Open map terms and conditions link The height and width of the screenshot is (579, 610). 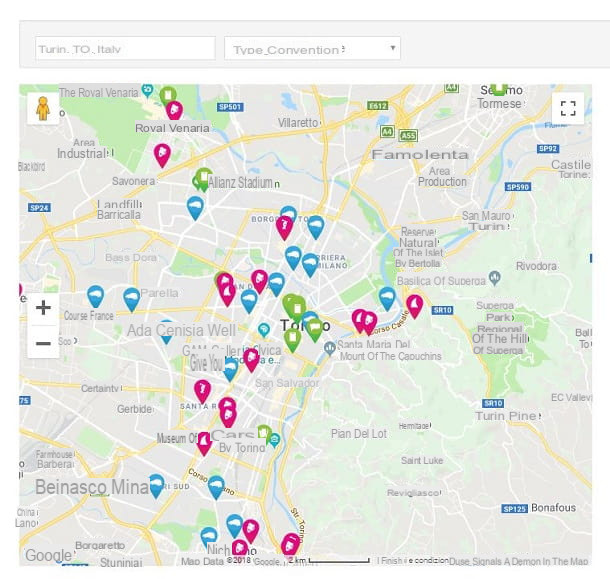tap(413, 561)
